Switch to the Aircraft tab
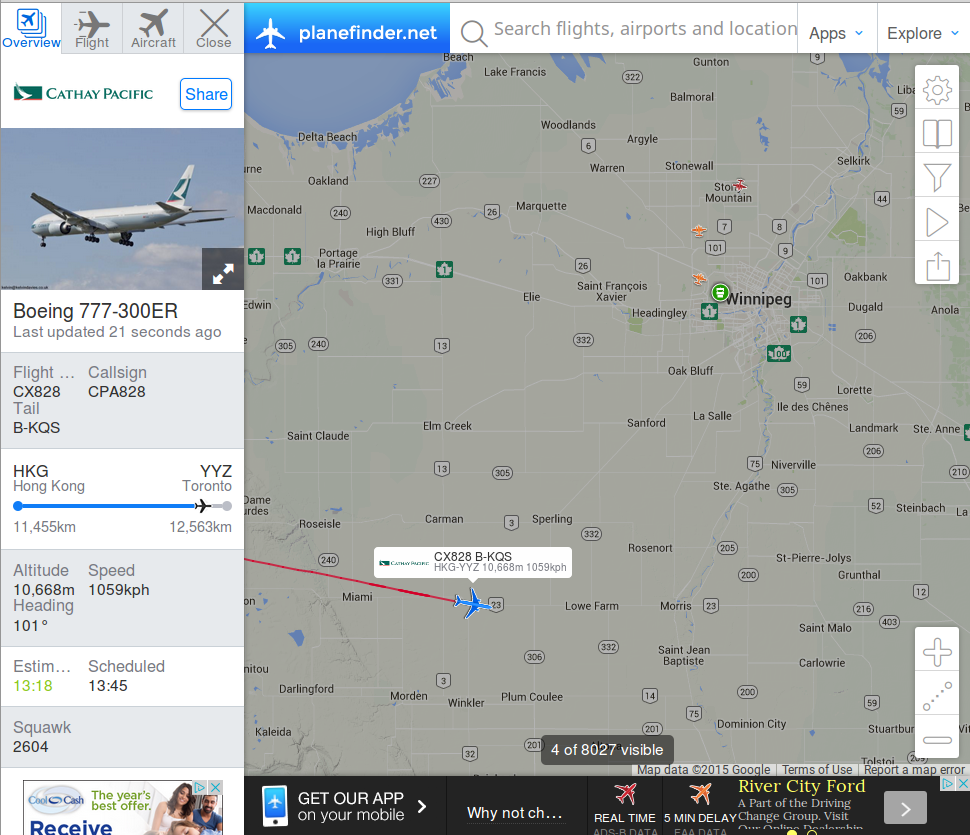970x835 pixels. tap(153, 28)
